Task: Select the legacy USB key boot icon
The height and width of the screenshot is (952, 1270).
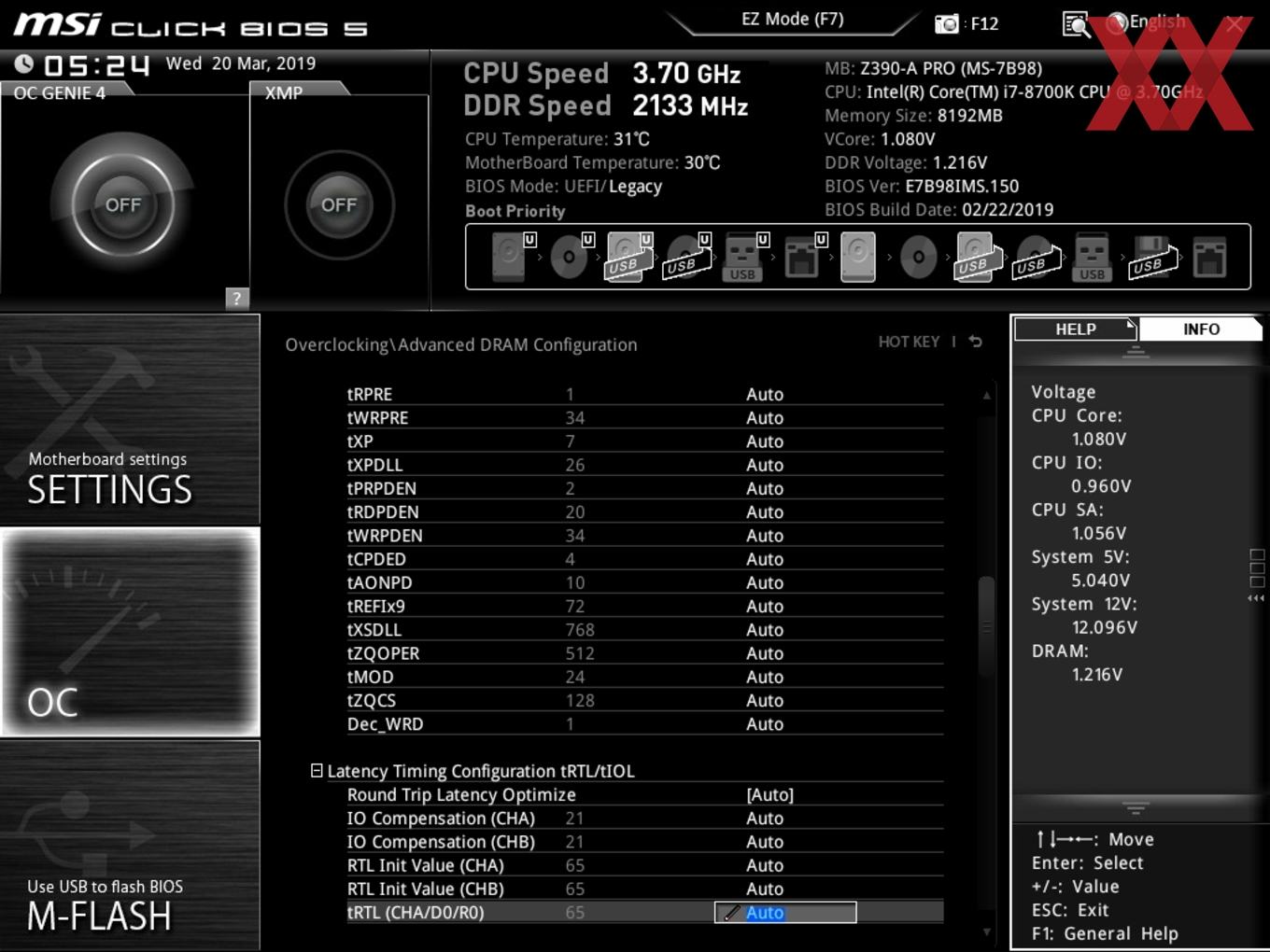Action: pos(1092,257)
